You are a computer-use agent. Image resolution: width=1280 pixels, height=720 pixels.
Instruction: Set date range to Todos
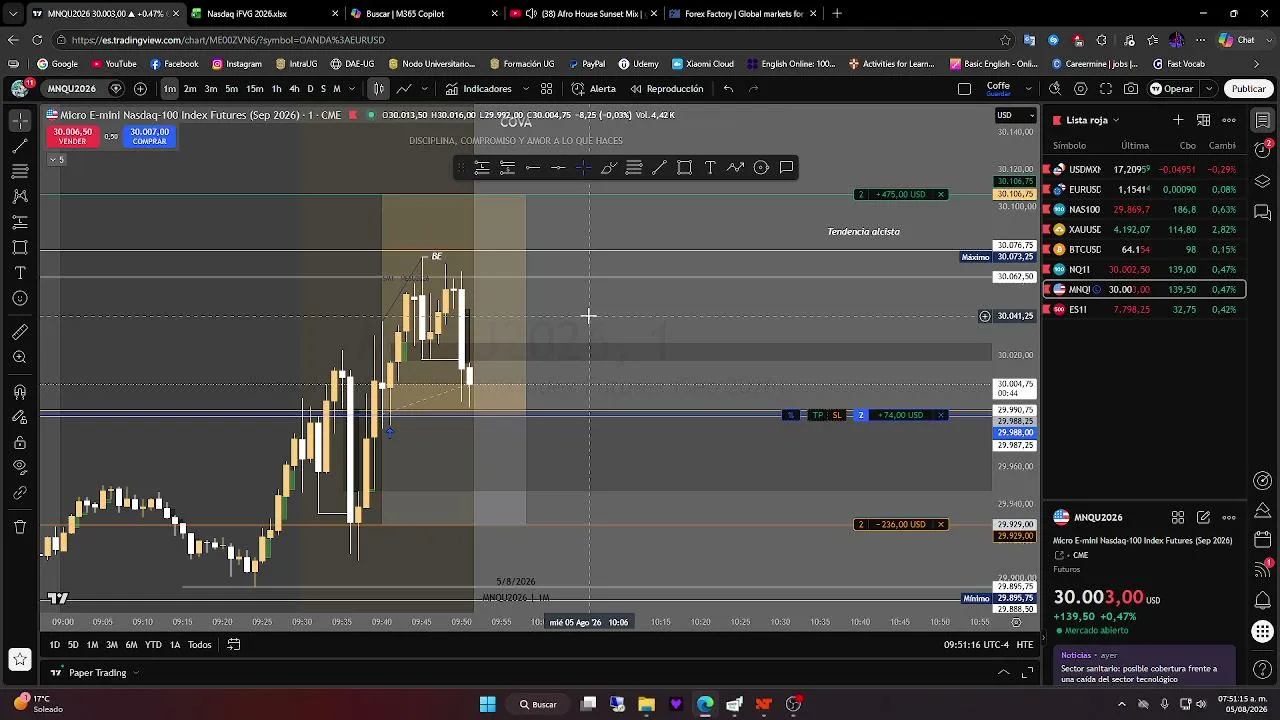pos(200,645)
